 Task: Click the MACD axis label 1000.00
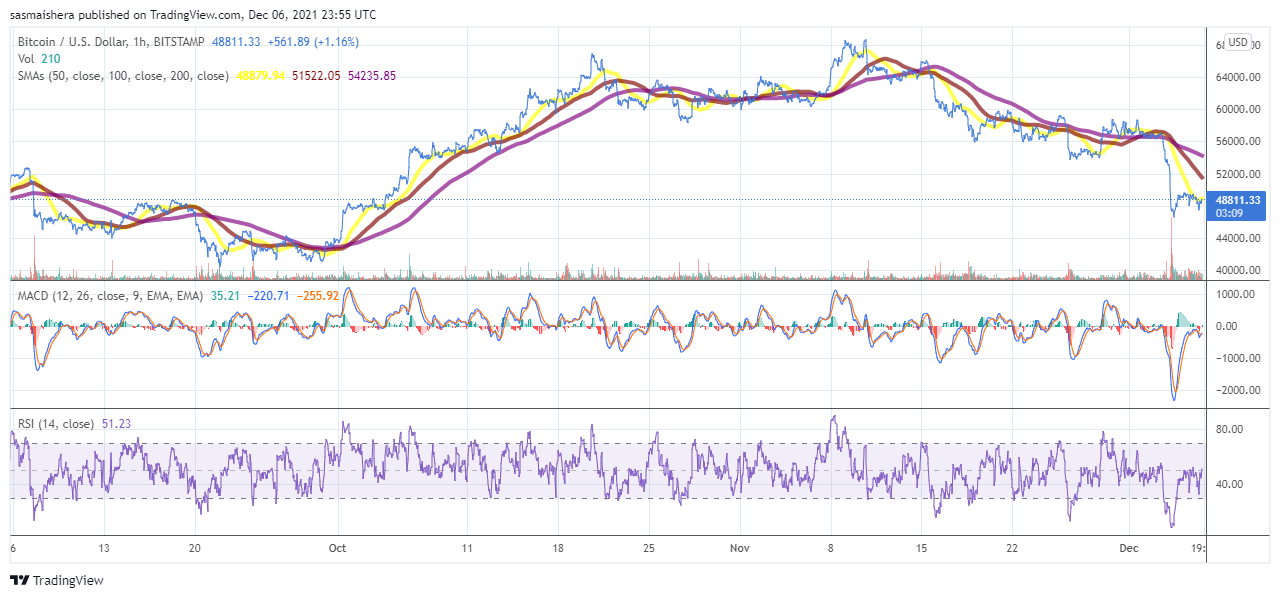(x=1235, y=294)
